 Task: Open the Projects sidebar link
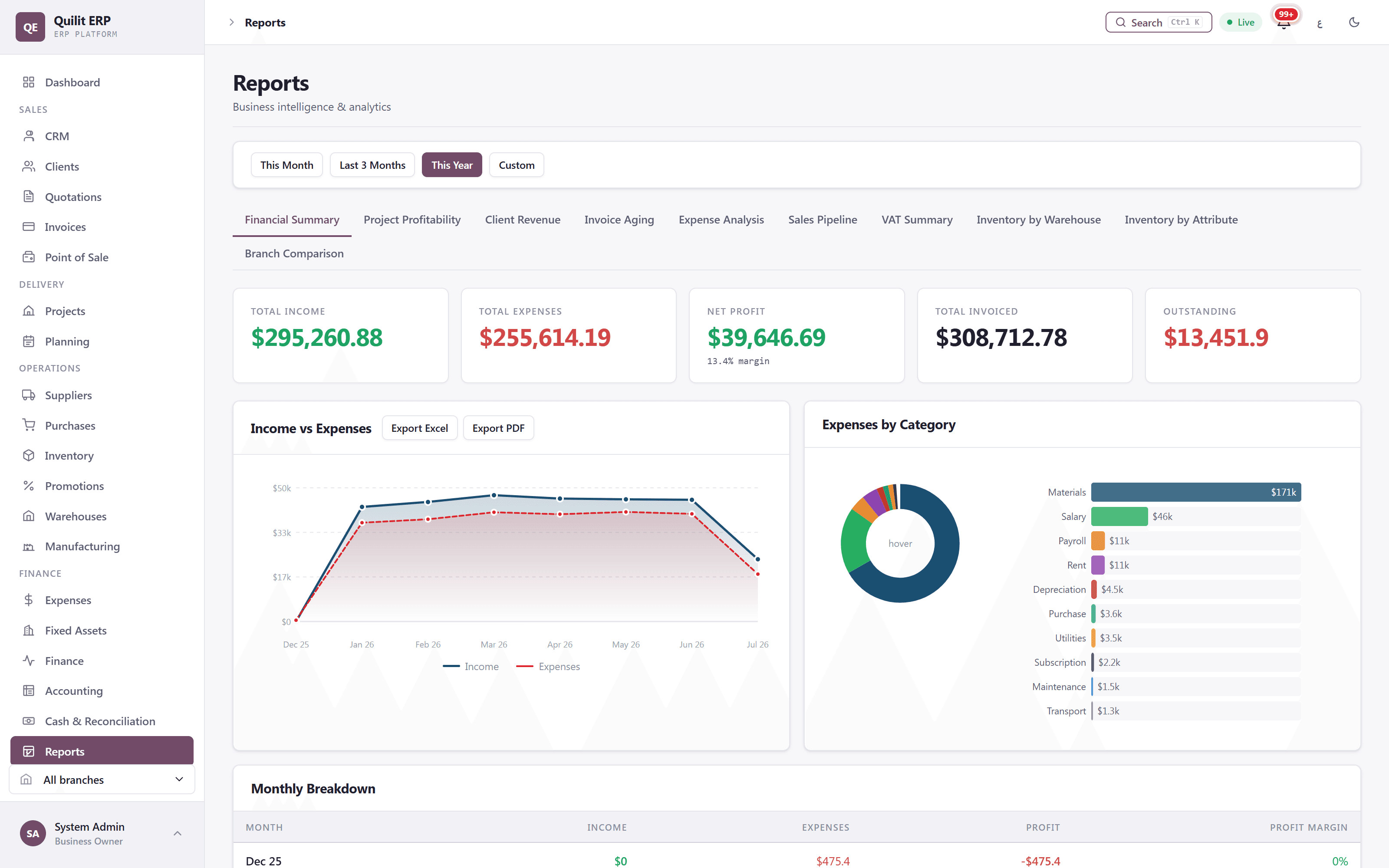102,311
